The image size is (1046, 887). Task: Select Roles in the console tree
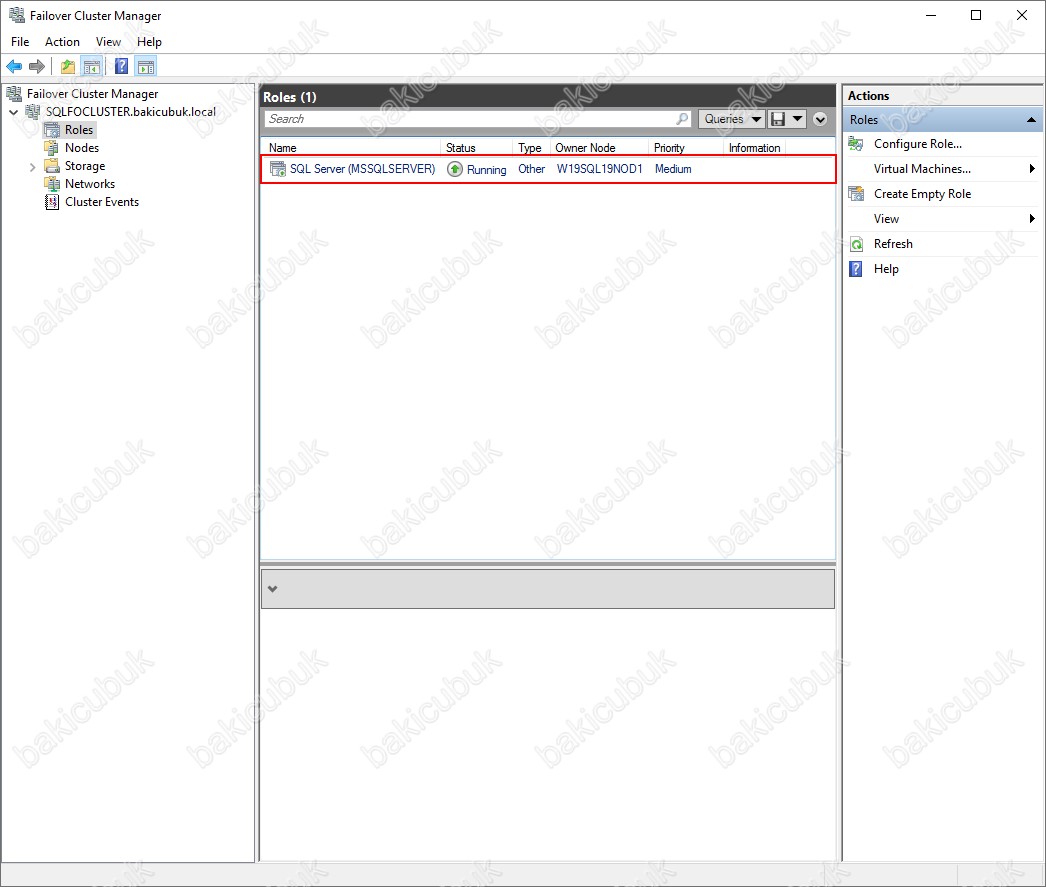(79, 129)
